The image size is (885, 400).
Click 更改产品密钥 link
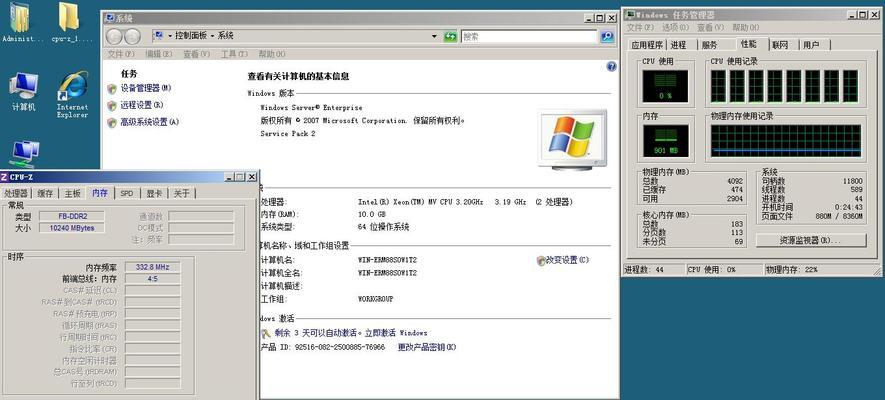coord(427,348)
